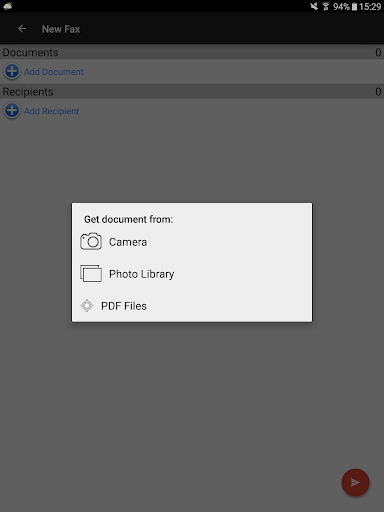Tap the blue plus next to Add Recipient

[x=12, y=111]
